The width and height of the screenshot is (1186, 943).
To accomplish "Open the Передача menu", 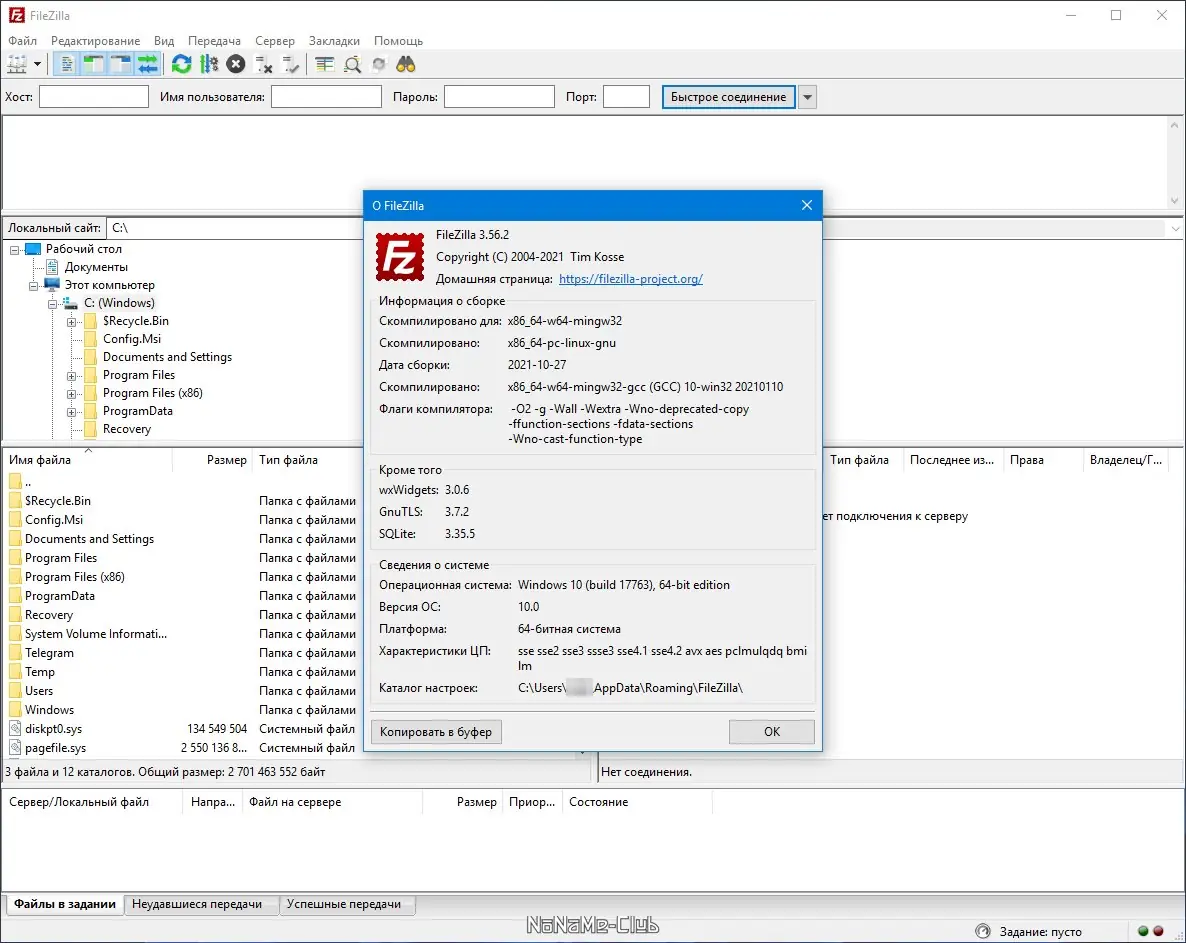I will coord(214,41).
